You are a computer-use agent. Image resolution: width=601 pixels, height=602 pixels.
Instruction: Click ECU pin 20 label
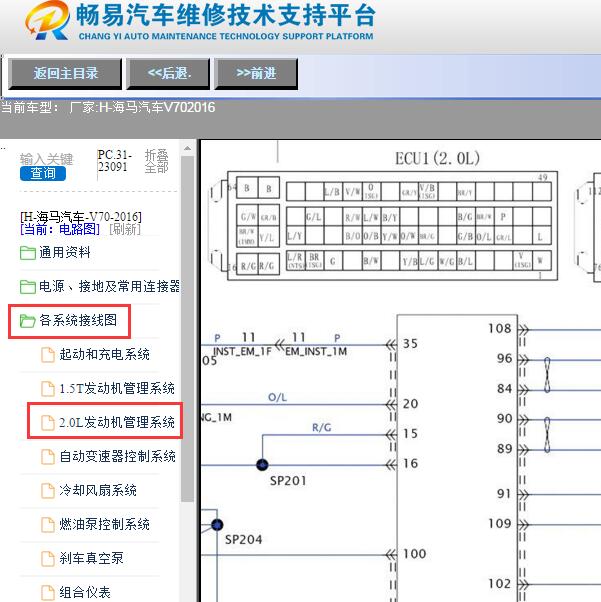(x=410, y=404)
